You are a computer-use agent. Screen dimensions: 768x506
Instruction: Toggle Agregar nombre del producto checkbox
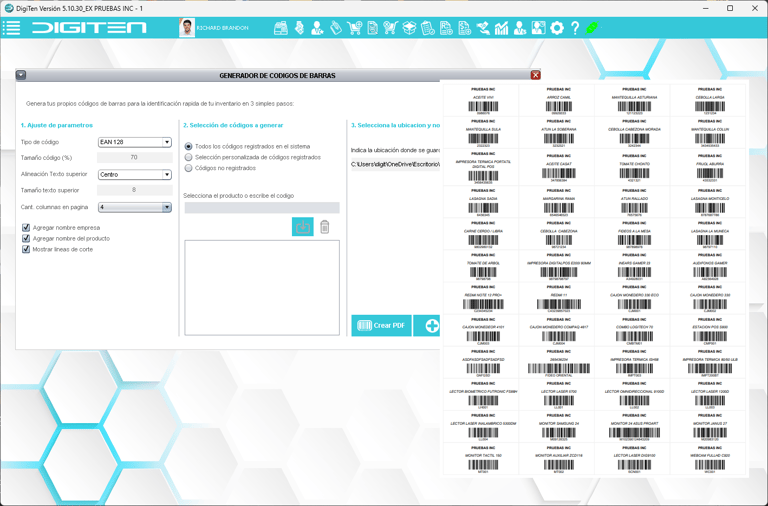click(26, 238)
